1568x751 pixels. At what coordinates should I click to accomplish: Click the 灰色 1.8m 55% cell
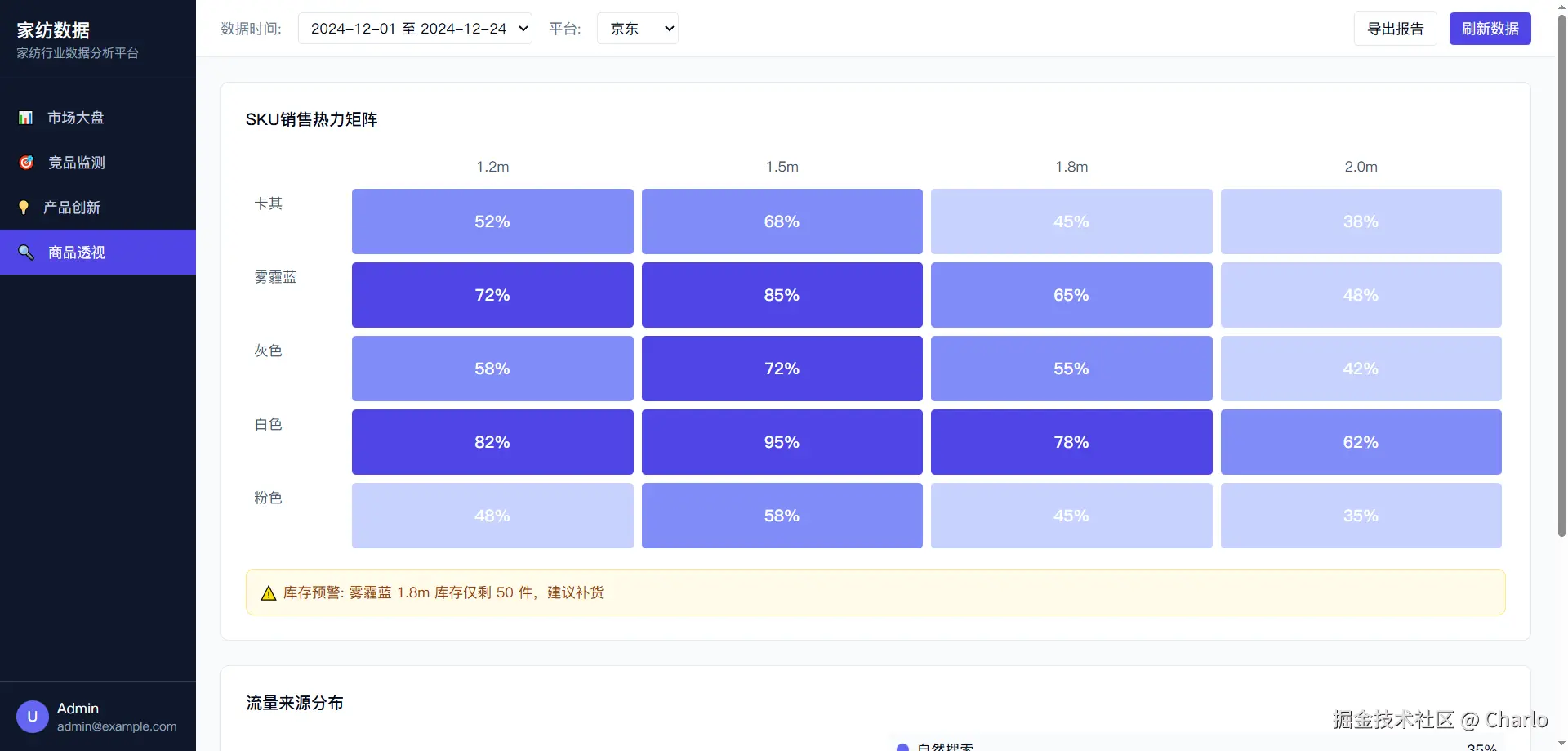1071,369
